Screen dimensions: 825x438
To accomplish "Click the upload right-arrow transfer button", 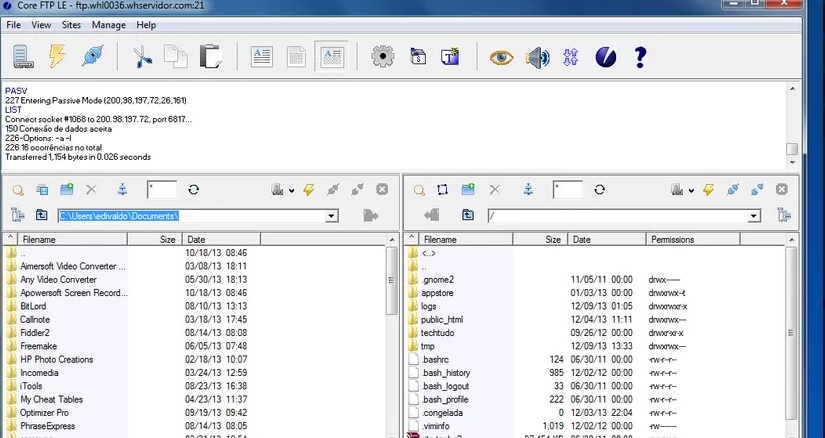I will pos(370,215).
